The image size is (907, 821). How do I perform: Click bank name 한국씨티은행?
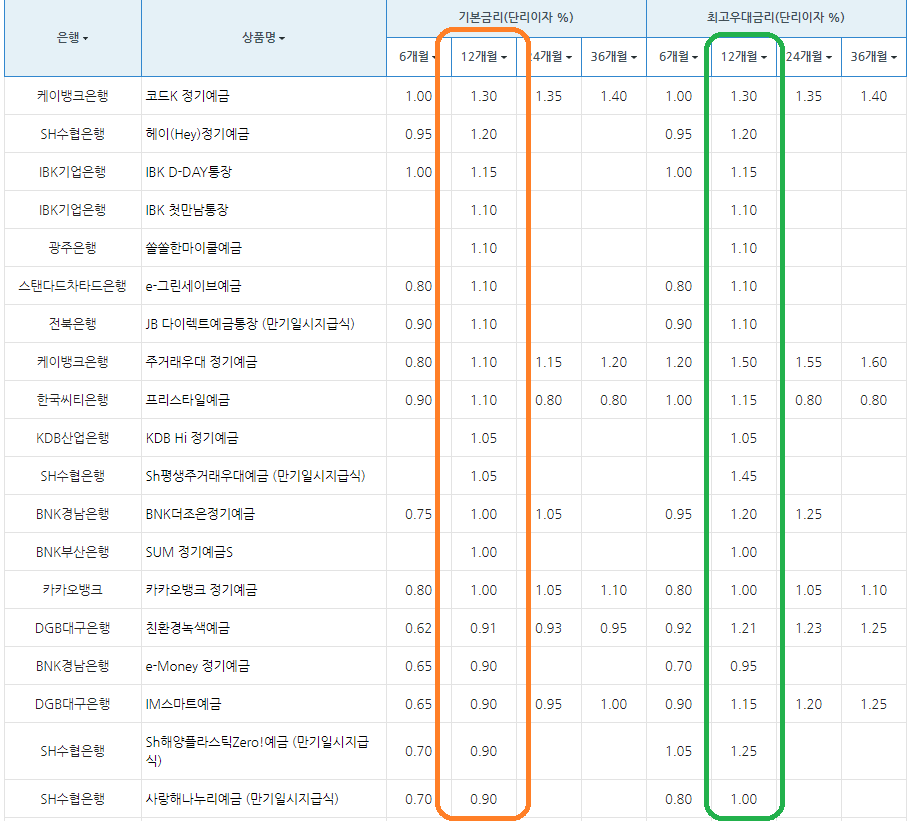(x=72, y=400)
